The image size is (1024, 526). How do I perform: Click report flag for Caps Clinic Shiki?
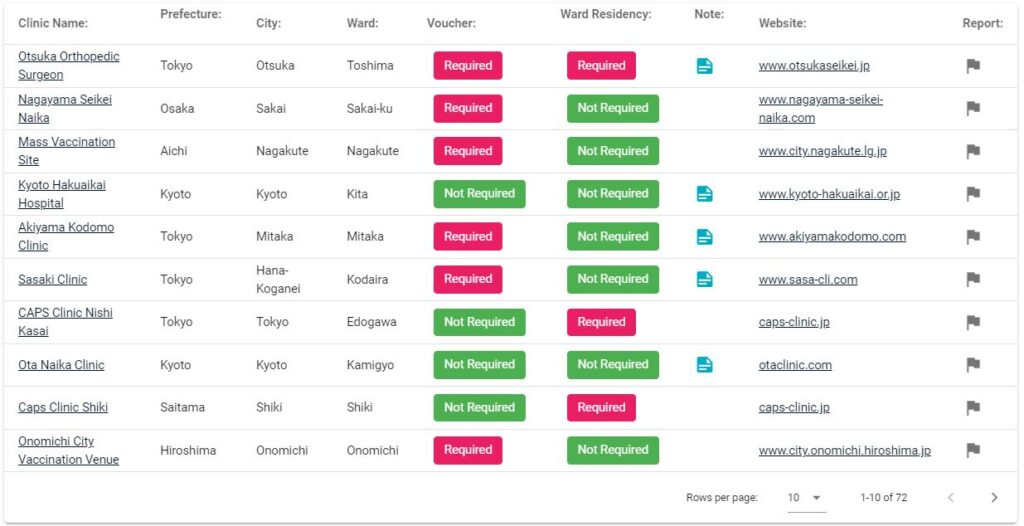(973, 408)
